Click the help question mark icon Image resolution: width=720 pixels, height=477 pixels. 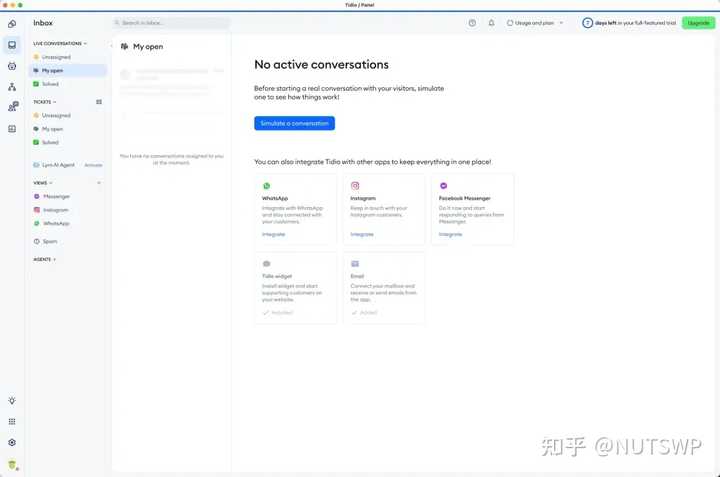pyautogui.click(x=472, y=22)
